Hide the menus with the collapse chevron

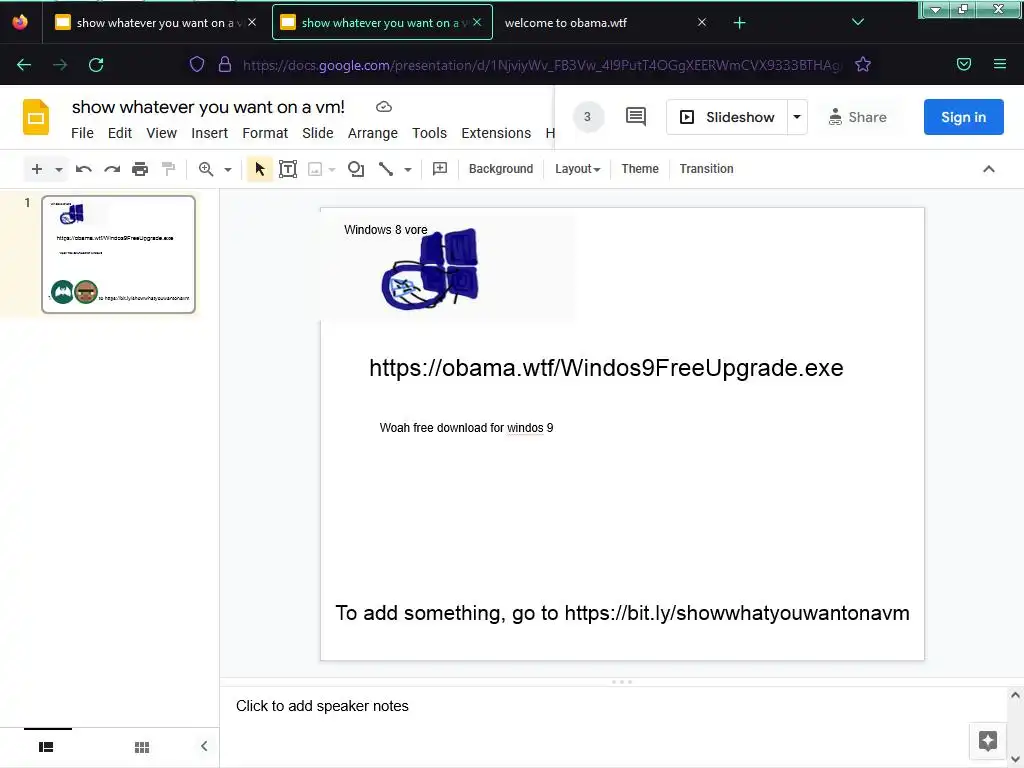(989, 168)
